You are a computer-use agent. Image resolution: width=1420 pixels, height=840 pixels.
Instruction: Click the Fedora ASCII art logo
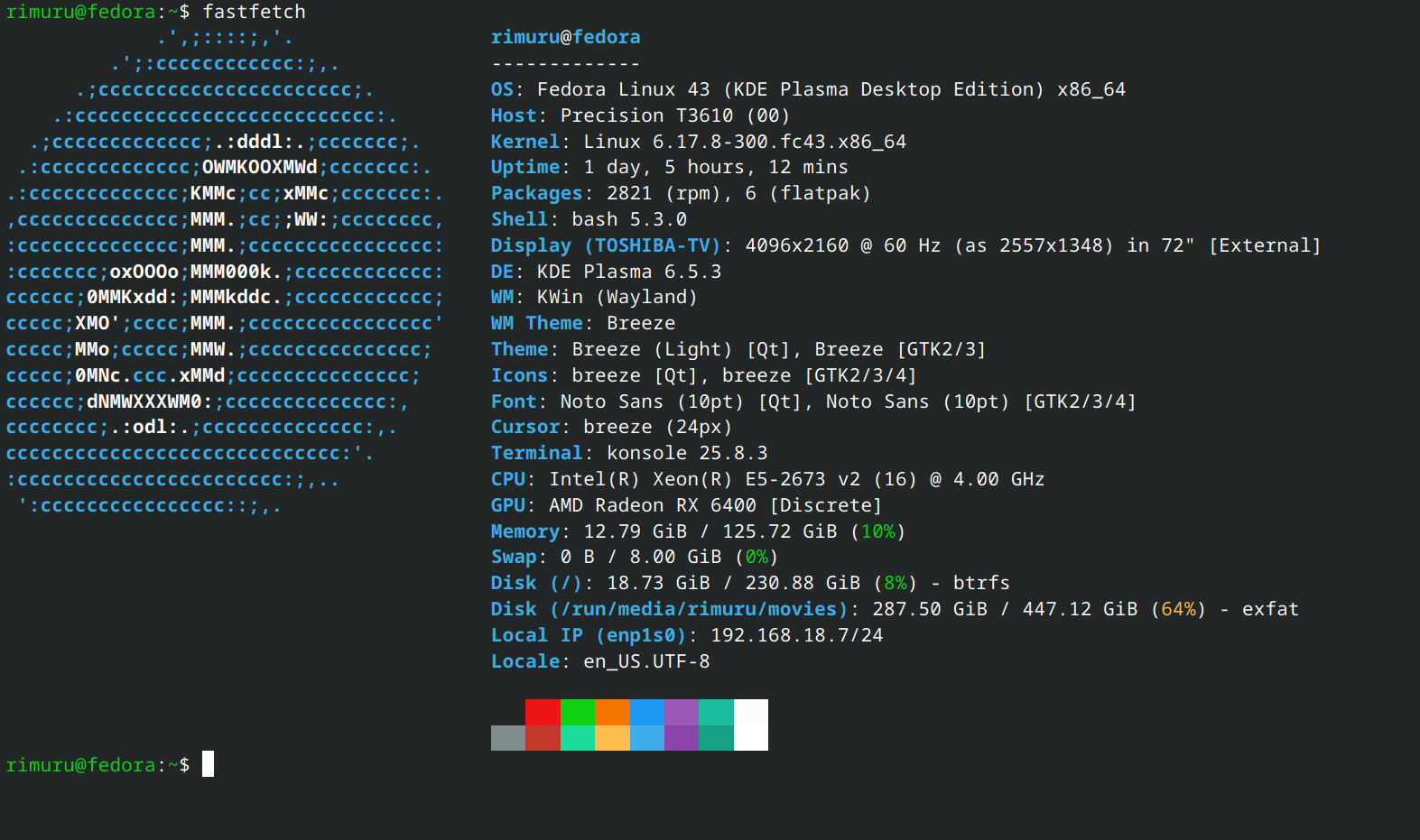point(224,271)
